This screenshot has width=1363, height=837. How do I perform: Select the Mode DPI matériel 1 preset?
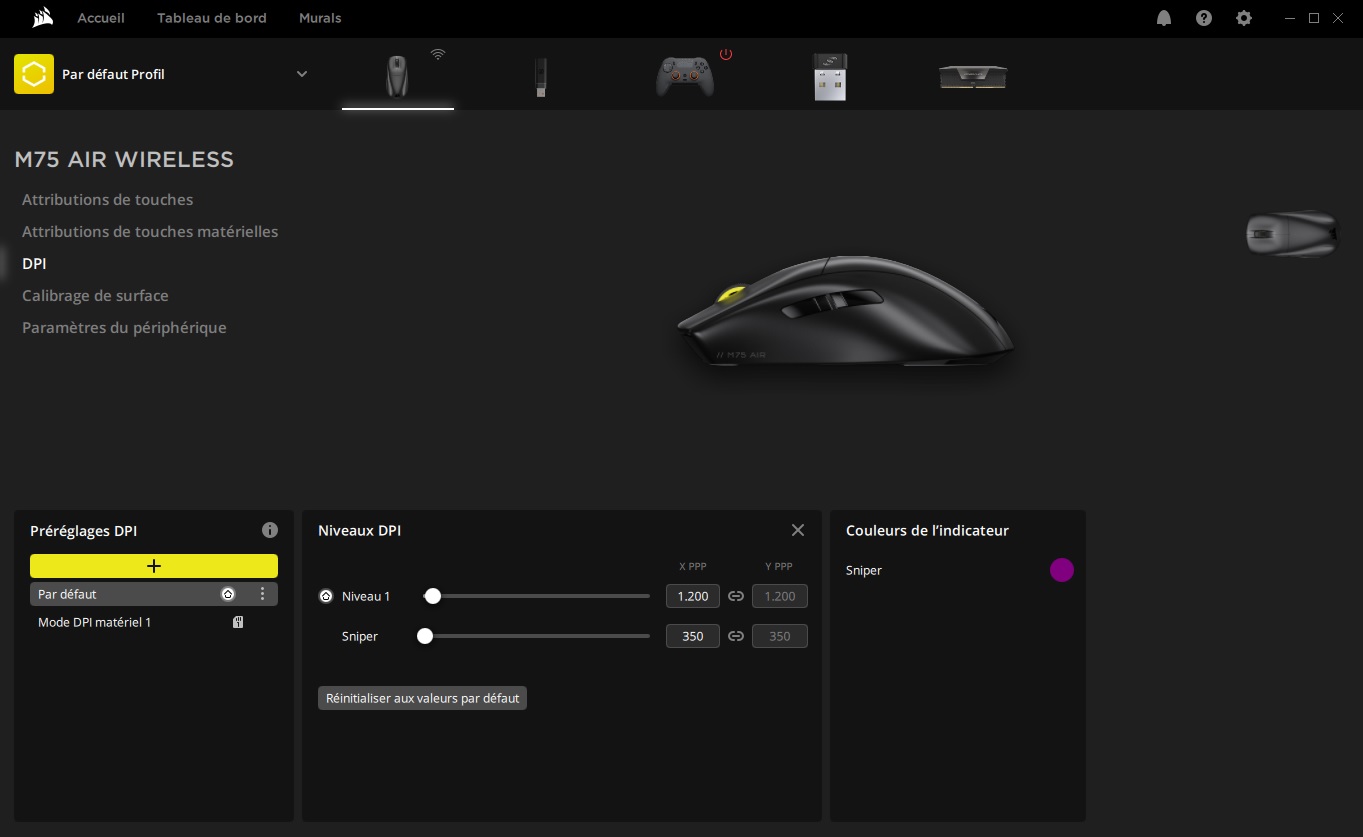[x=95, y=622]
